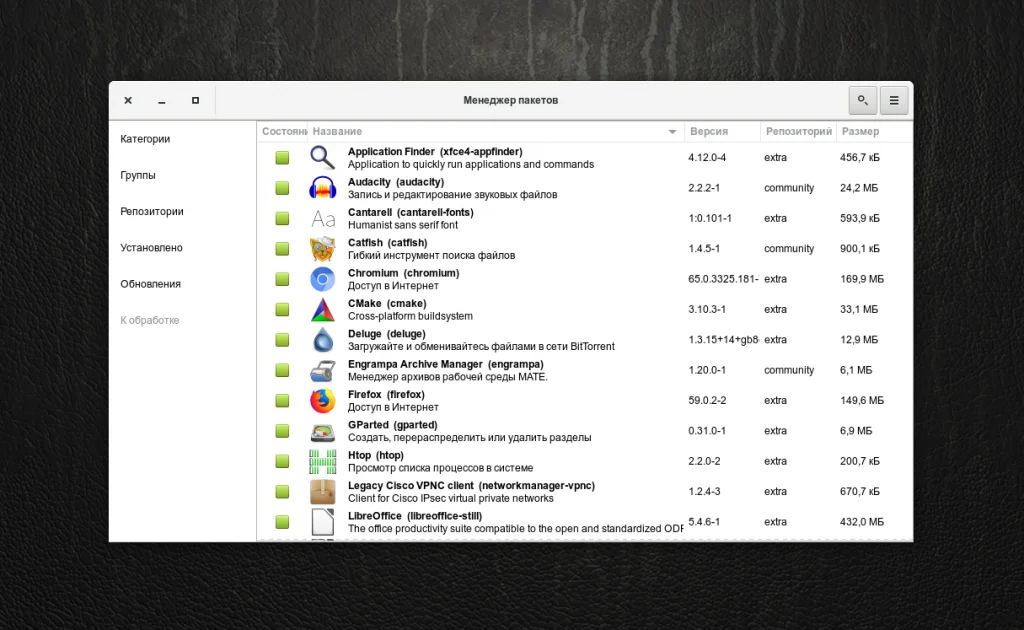The width and height of the screenshot is (1024, 630).
Task: Toggle installed state of Firefox
Action: [282, 400]
